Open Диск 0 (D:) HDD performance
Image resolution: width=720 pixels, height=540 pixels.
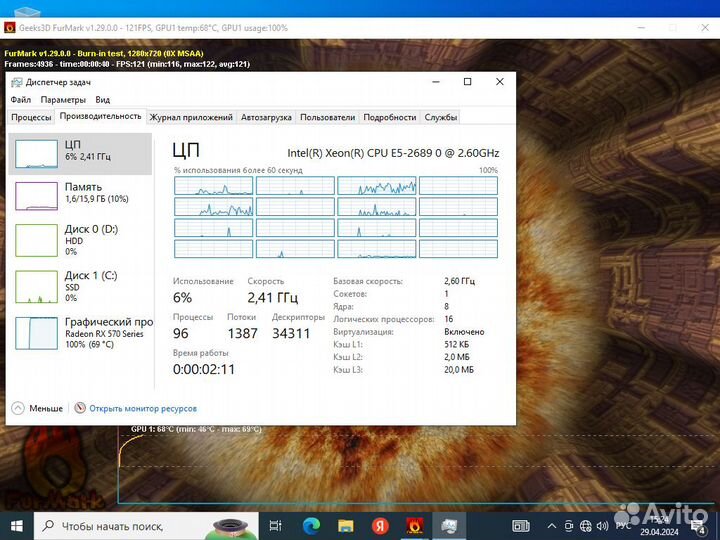point(80,240)
